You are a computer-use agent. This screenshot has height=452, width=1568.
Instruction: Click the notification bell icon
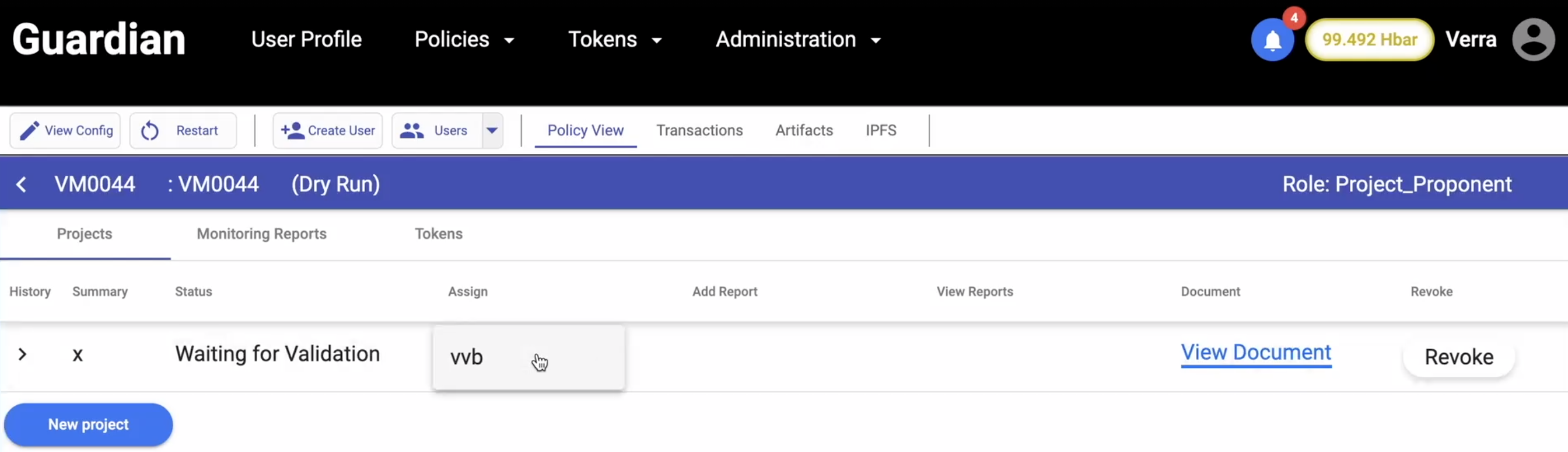coord(1272,40)
